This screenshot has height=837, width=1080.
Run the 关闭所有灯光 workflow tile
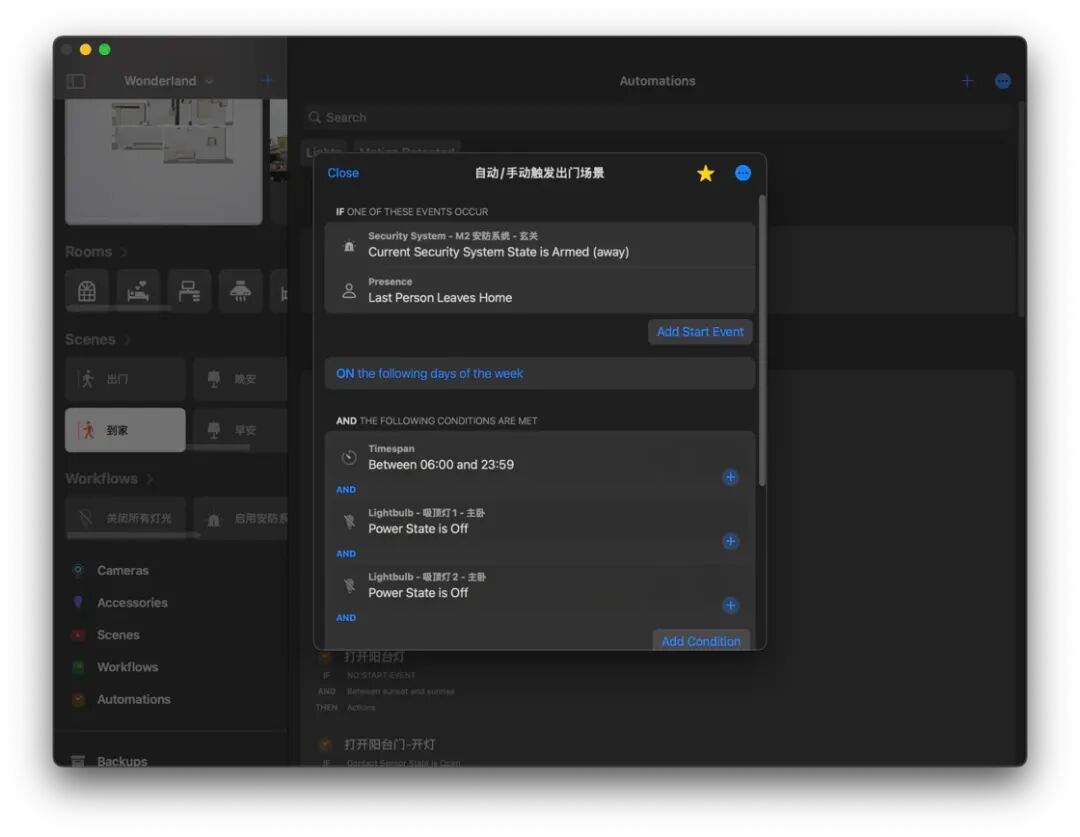click(x=125, y=518)
